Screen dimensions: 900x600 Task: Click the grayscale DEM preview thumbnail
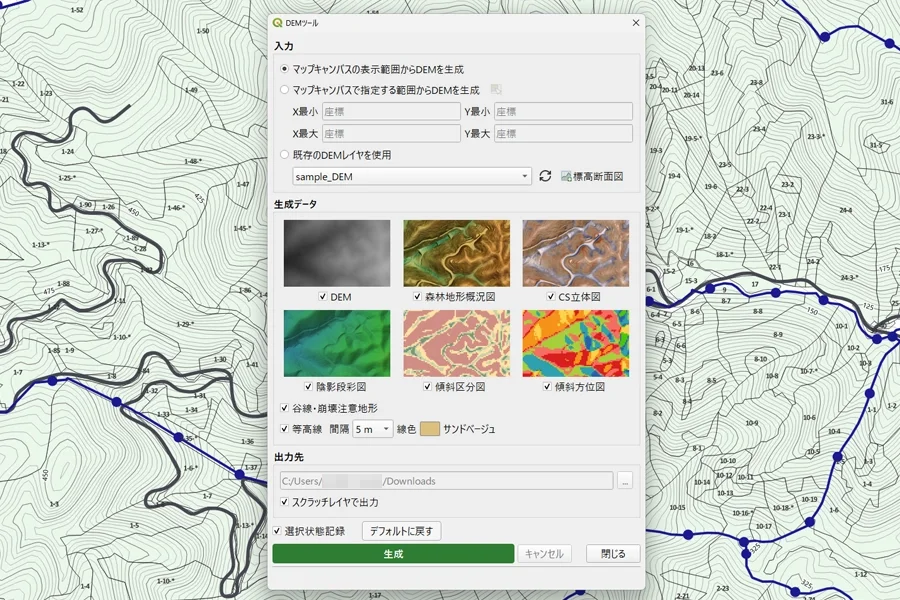pyautogui.click(x=337, y=253)
